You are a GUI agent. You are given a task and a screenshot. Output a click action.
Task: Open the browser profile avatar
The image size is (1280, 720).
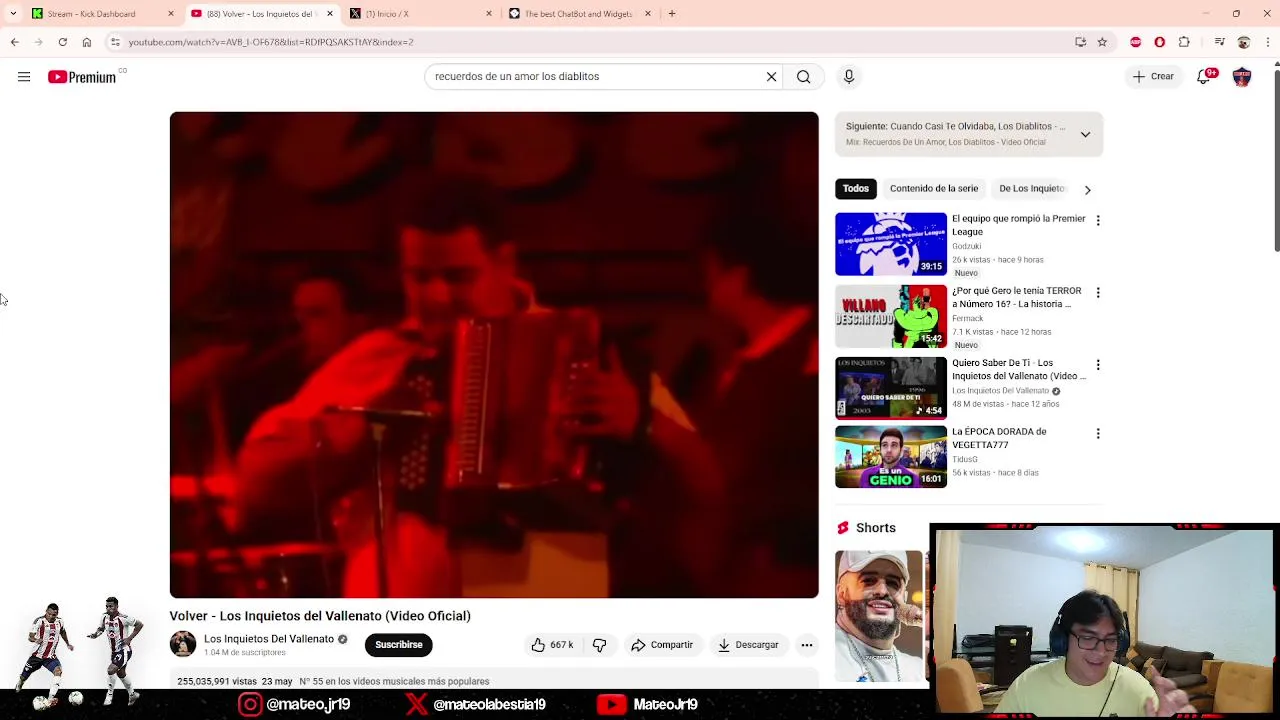click(1243, 42)
